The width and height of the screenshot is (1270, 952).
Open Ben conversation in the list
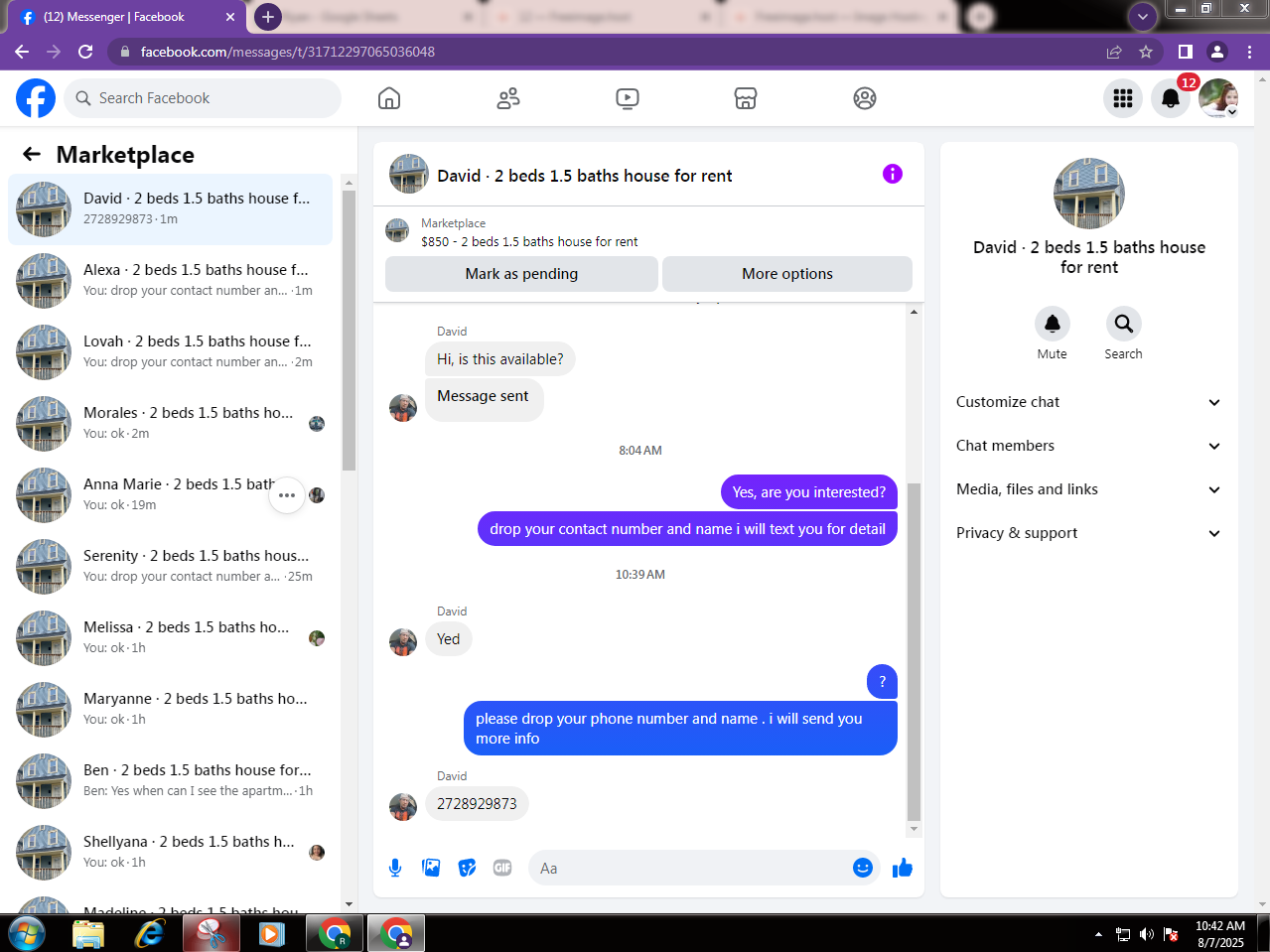tap(170, 781)
